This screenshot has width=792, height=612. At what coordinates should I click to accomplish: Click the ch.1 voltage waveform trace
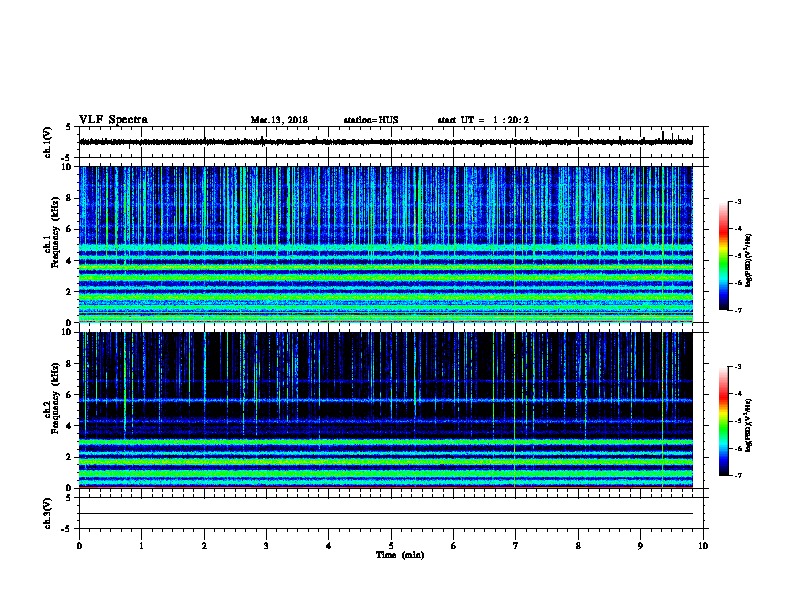[x=386, y=142]
